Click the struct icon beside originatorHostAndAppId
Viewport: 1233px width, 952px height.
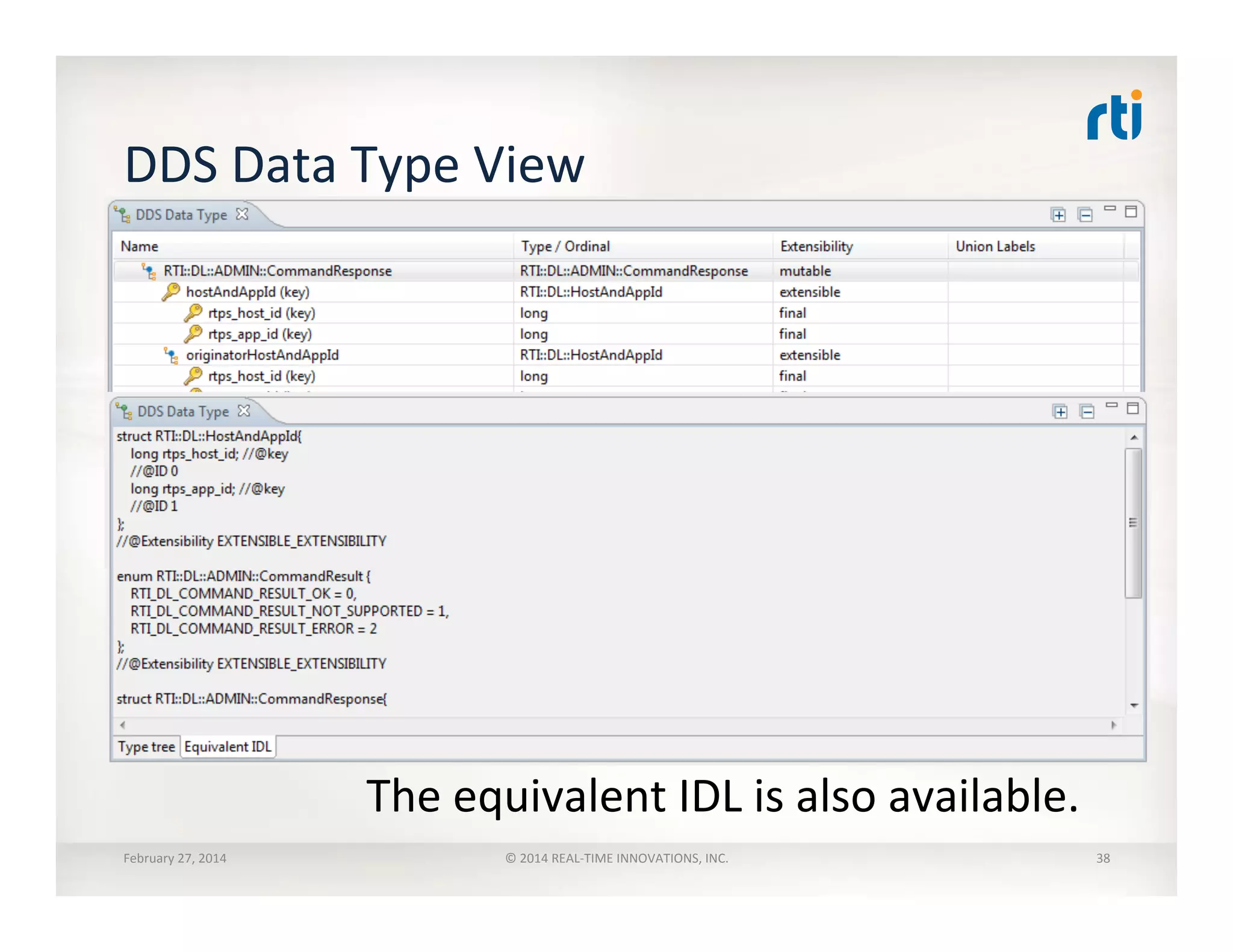coord(171,356)
